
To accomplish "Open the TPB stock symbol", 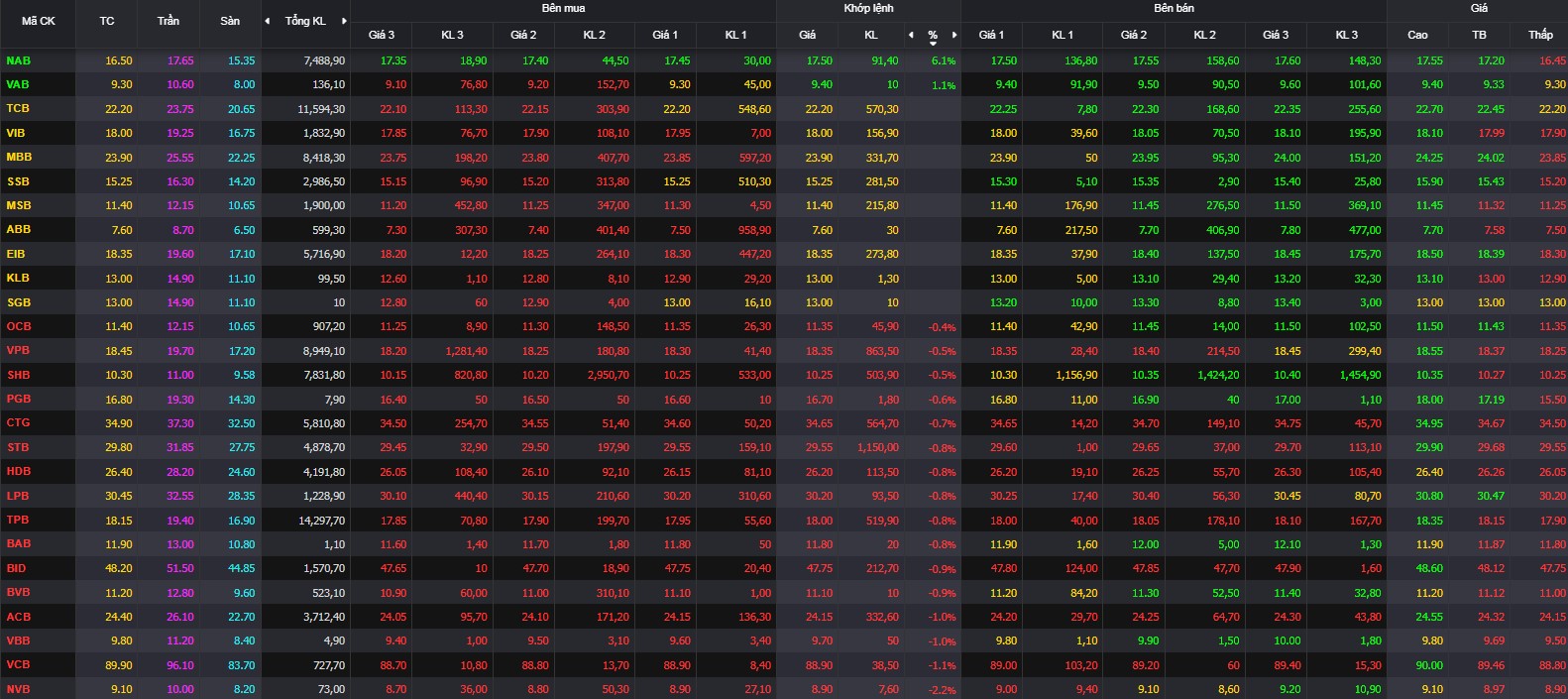I will 18,520.
